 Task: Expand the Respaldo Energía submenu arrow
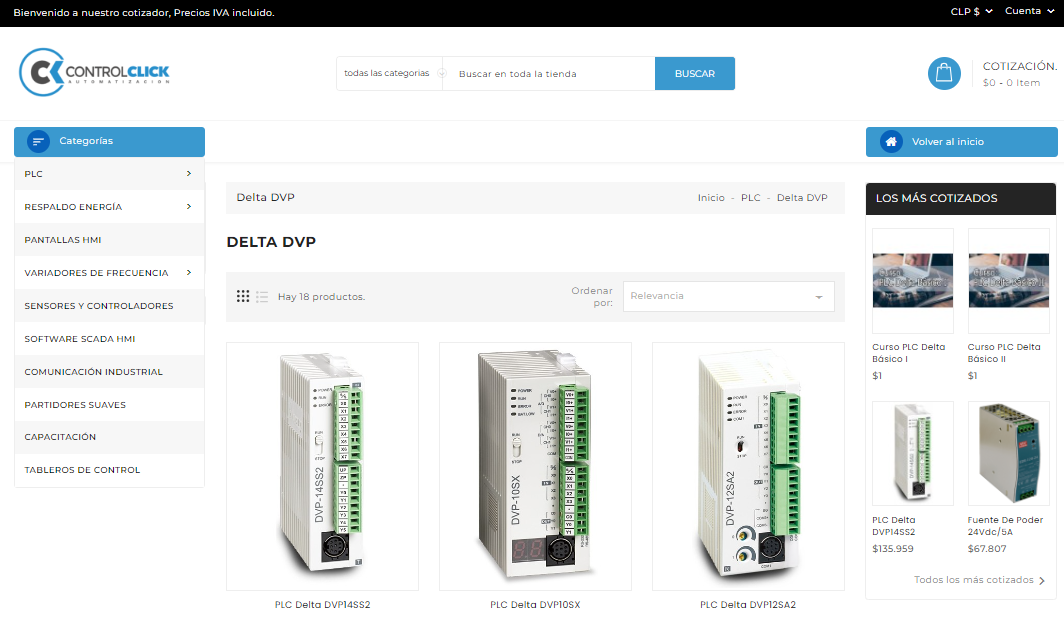189,207
